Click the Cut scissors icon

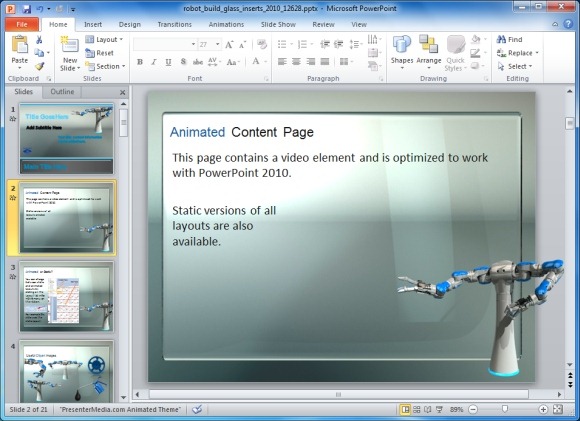pyautogui.click(x=39, y=40)
